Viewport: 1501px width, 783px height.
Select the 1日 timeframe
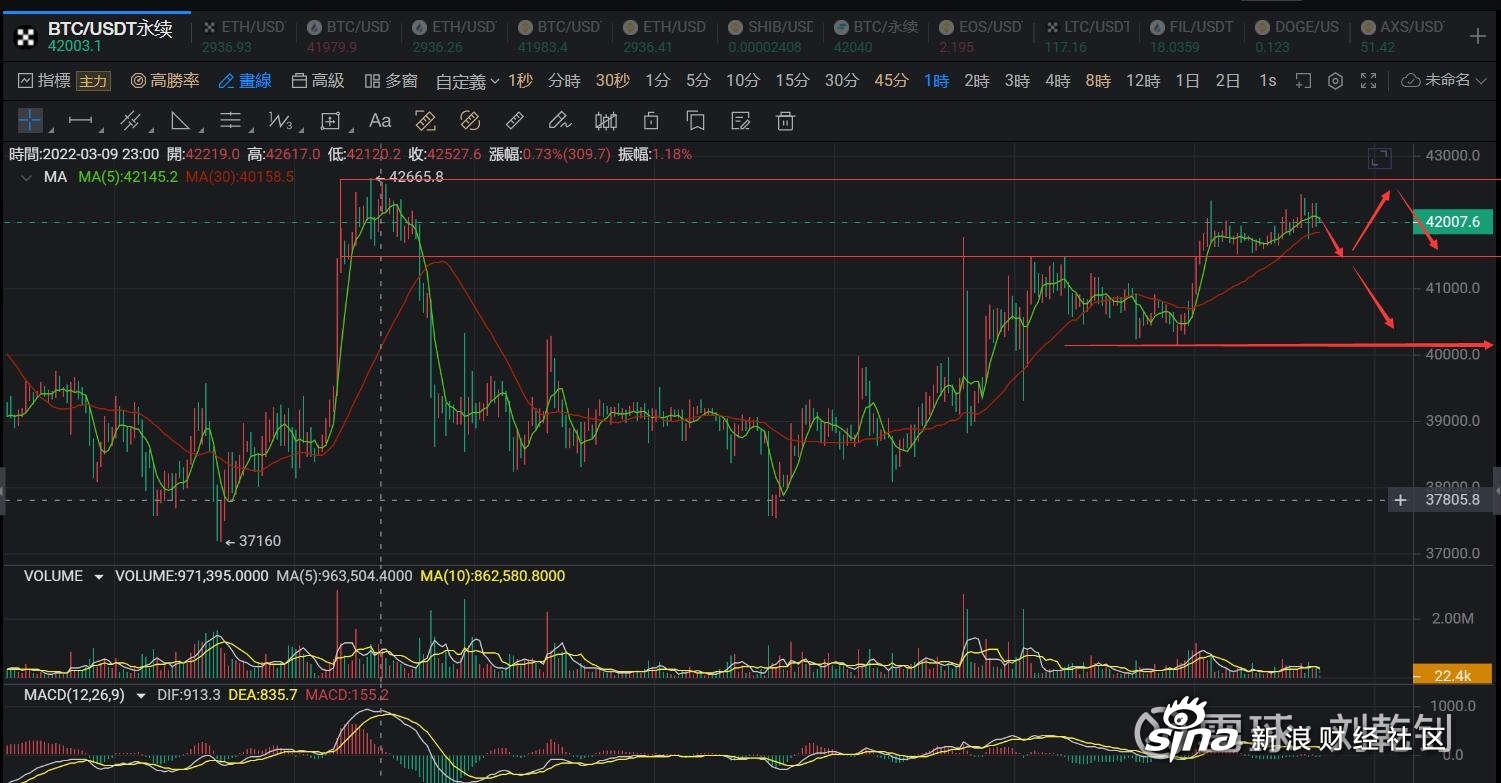tap(1187, 80)
